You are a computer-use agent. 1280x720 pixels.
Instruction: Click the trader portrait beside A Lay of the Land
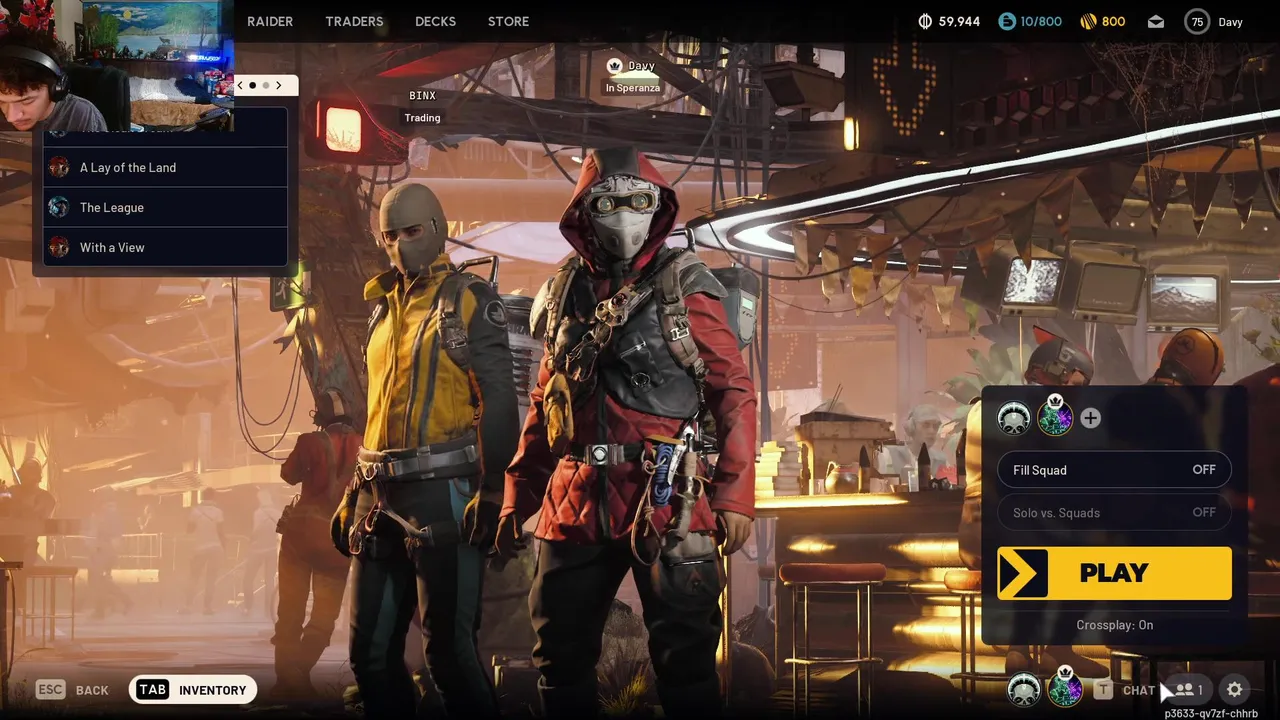click(59, 167)
